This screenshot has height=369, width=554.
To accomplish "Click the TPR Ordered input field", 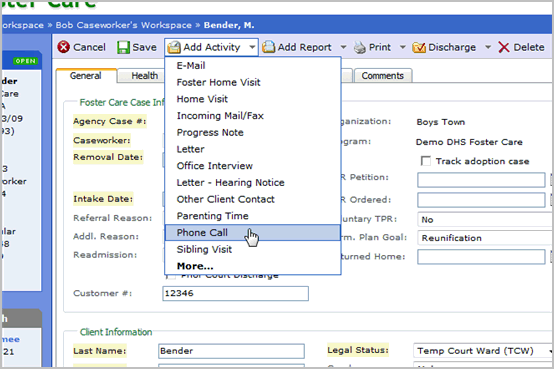I will 481,200.
